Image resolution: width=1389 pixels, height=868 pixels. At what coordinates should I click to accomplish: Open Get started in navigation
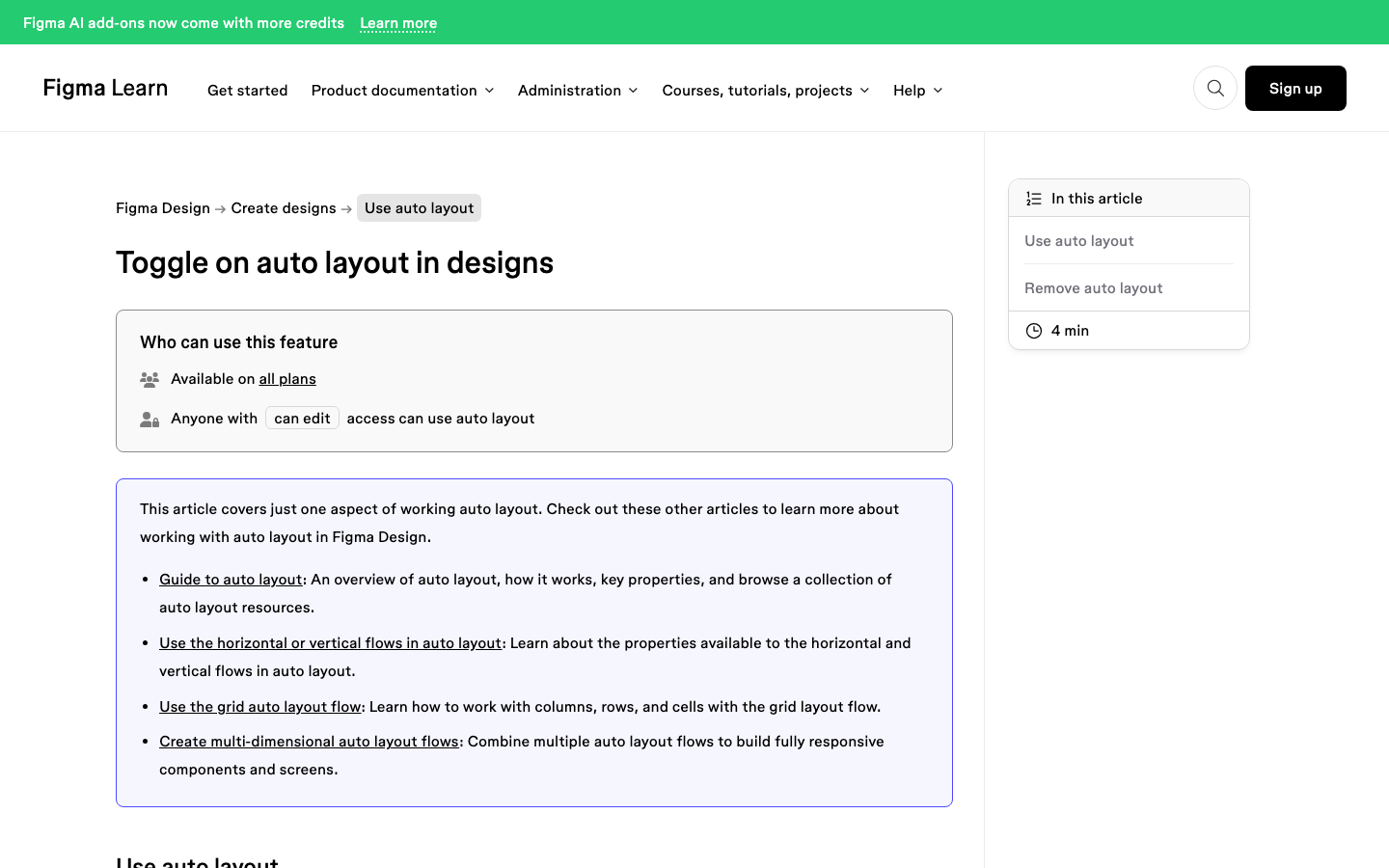pyautogui.click(x=247, y=90)
